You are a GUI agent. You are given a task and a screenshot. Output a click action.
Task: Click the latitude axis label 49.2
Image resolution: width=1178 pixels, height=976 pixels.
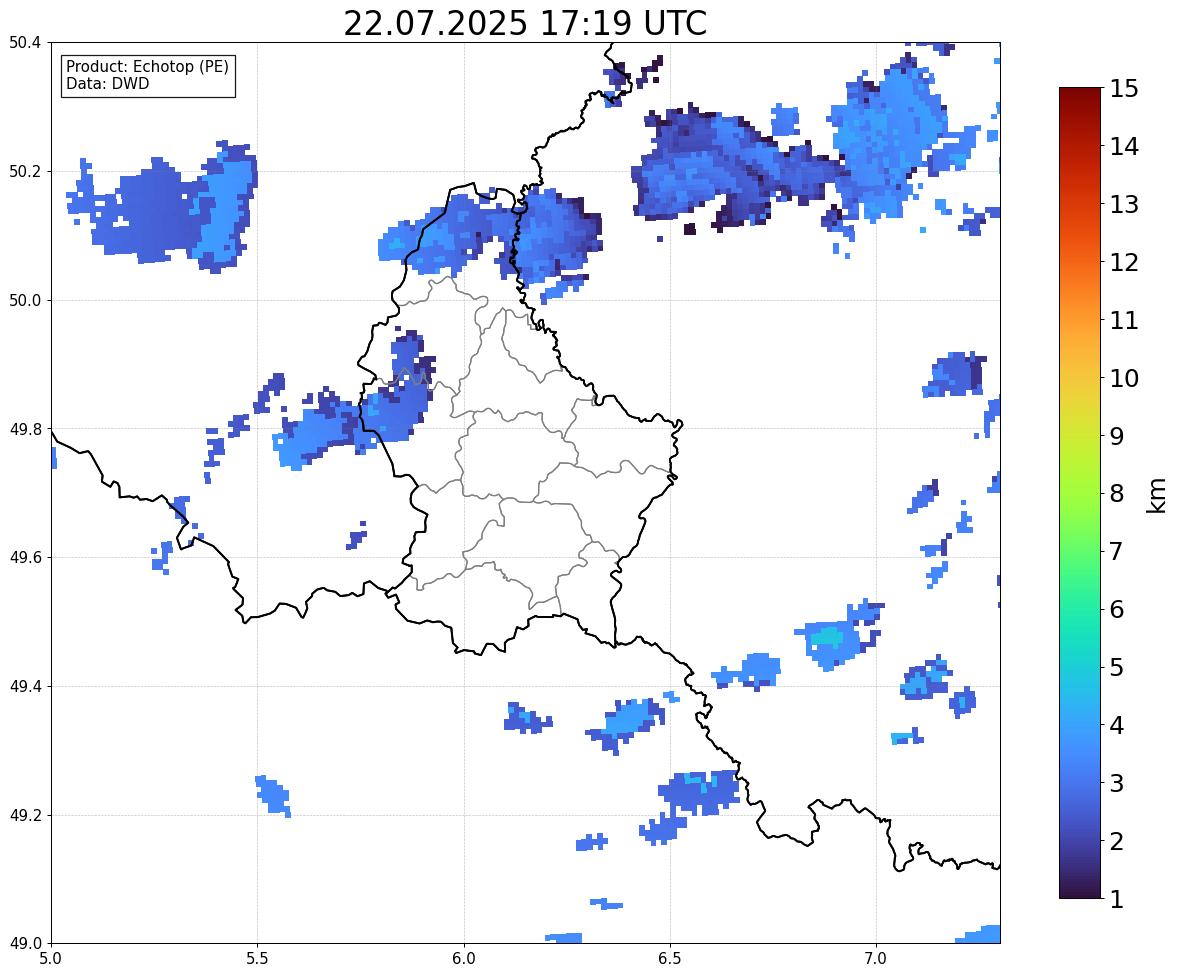tap(25, 815)
